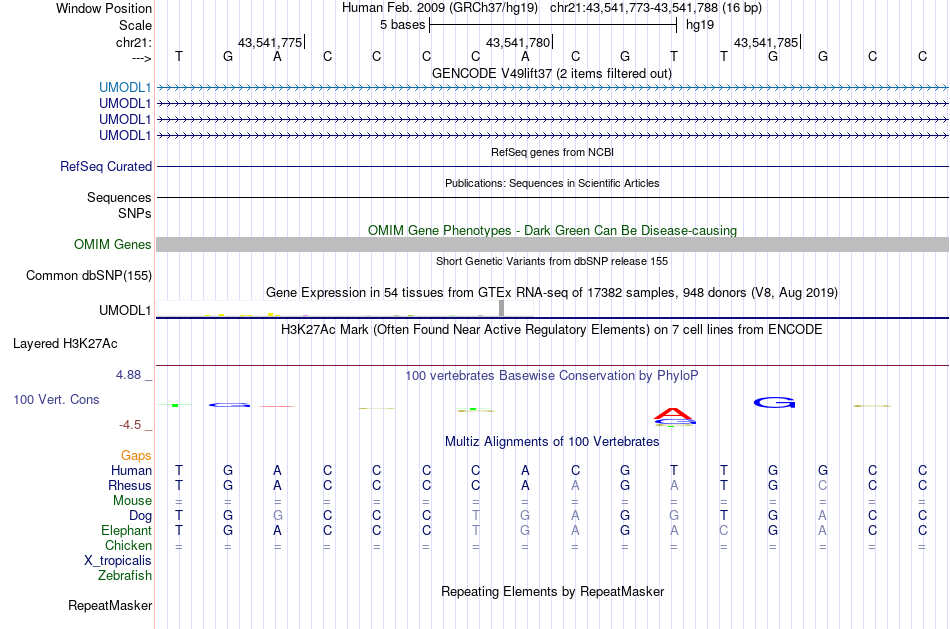Click the GENCODE V49lift37 track title

click(552, 73)
